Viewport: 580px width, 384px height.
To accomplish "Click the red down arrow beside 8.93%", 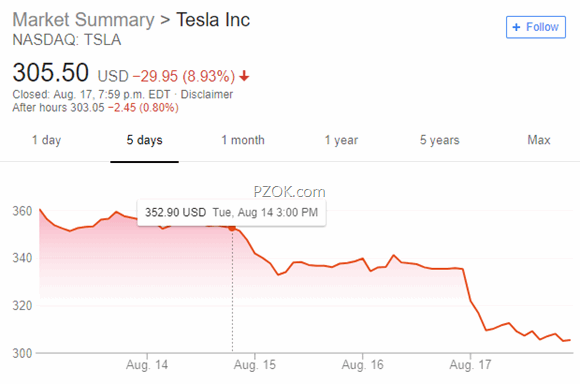I will 244,76.
